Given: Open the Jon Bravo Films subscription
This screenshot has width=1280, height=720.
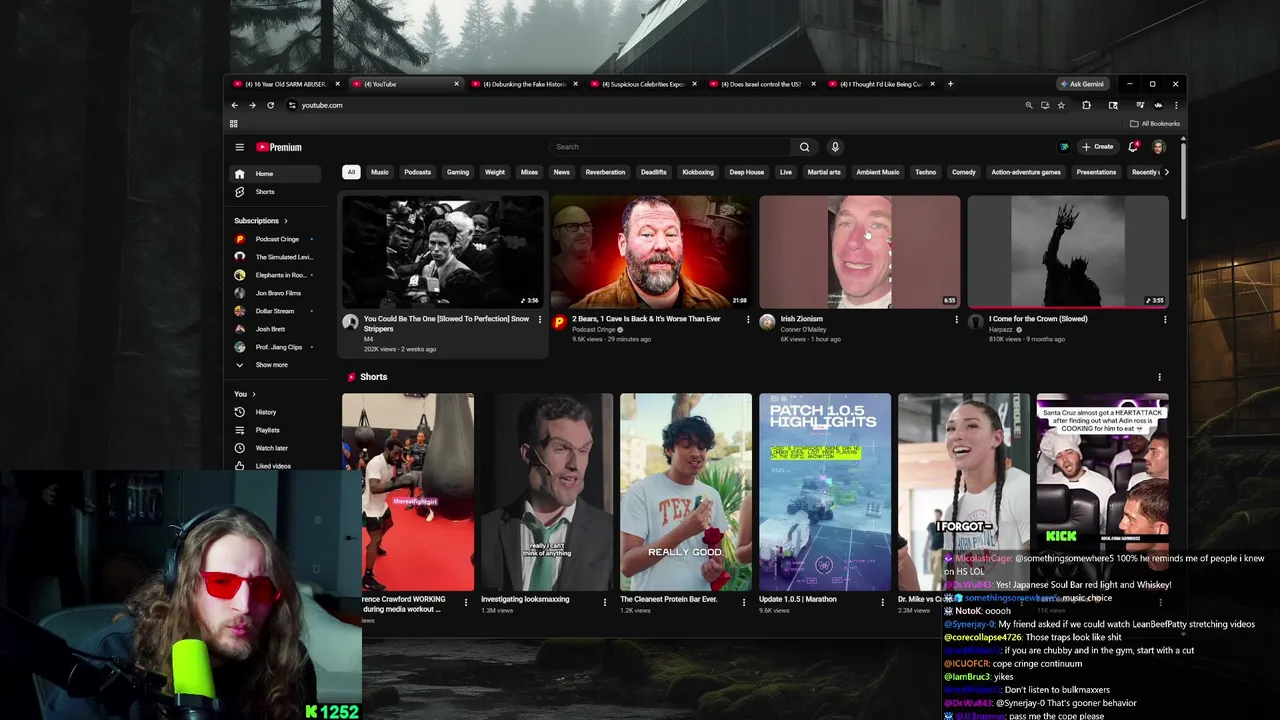Looking at the screenshot, I should tap(275, 293).
